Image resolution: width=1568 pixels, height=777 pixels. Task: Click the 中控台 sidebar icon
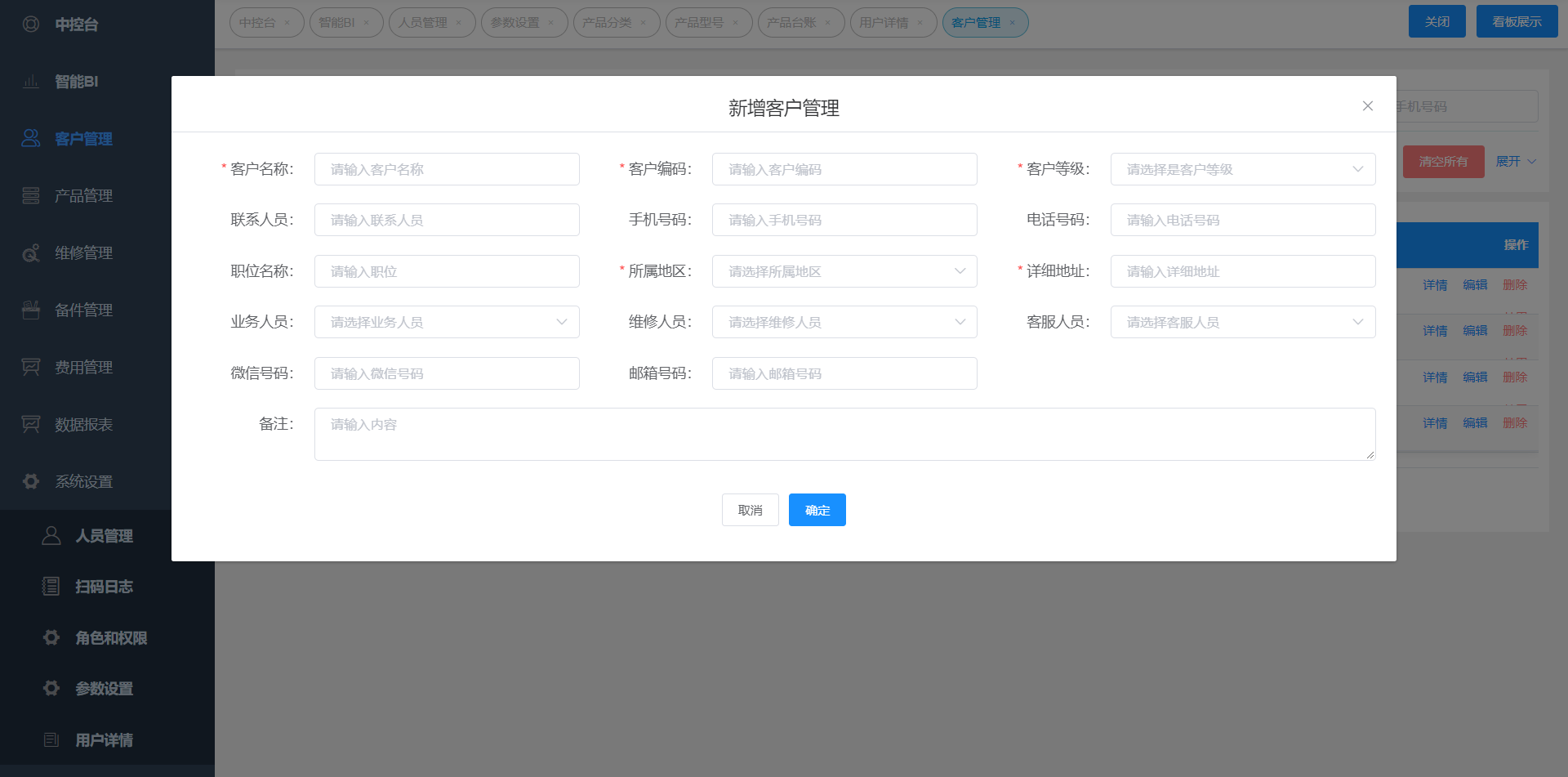click(x=31, y=25)
